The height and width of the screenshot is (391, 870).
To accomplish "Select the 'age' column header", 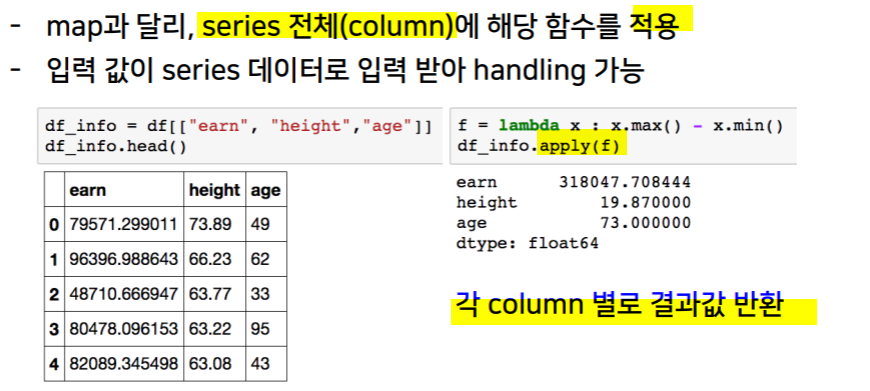I will [x=266, y=190].
